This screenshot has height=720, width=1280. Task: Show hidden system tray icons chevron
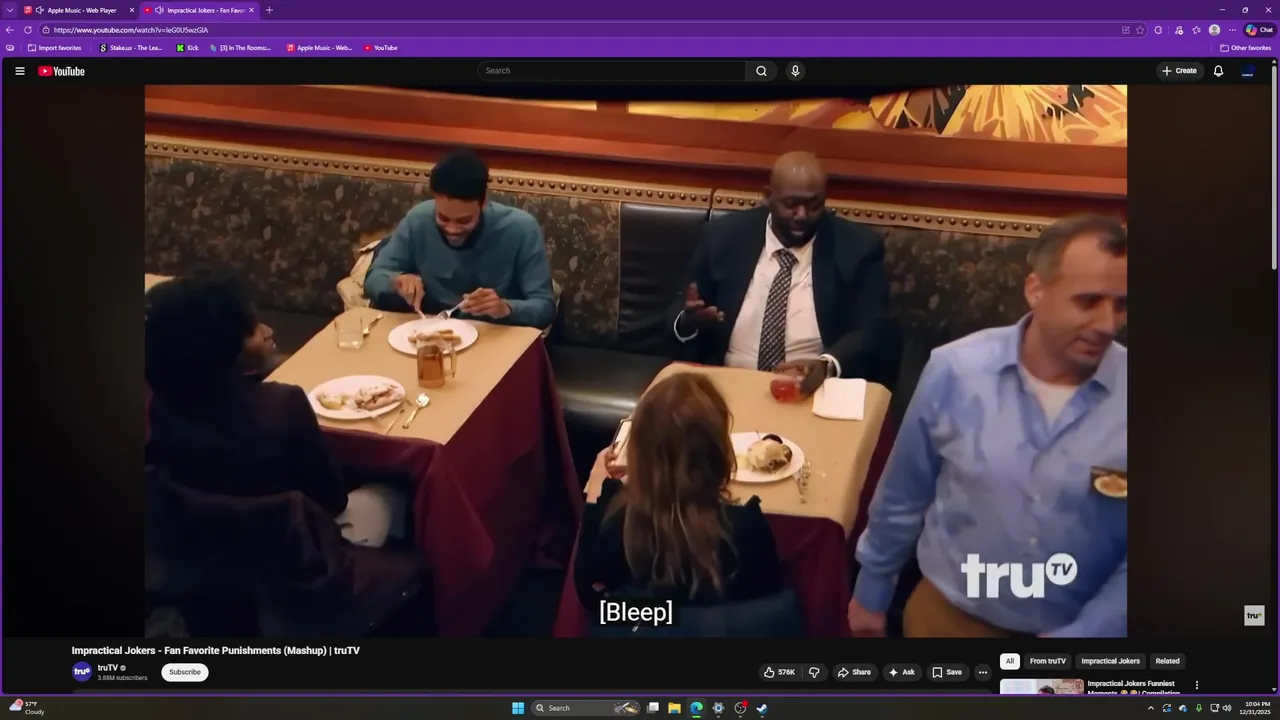tap(1150, 708)
